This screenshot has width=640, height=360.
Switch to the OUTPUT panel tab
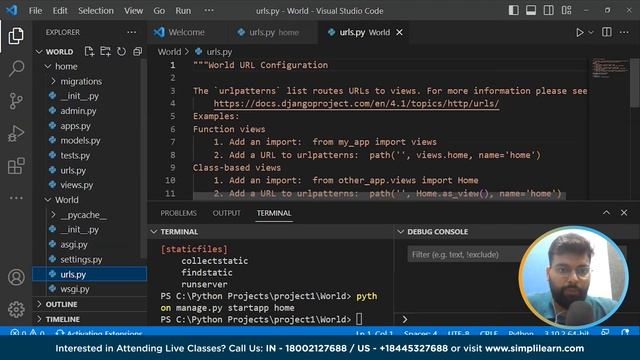click(227, 213)
